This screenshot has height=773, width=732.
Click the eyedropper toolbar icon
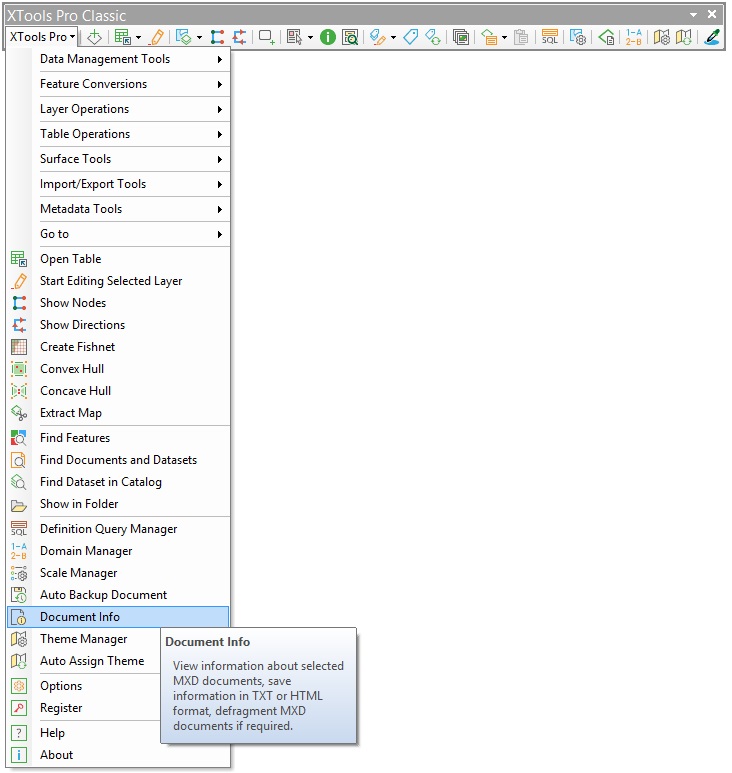pos(712,37)
